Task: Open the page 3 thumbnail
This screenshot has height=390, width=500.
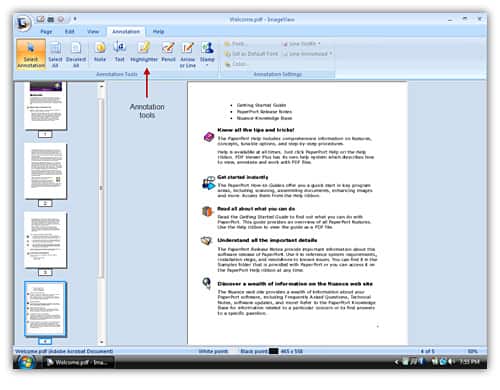Action: (46, 240)
